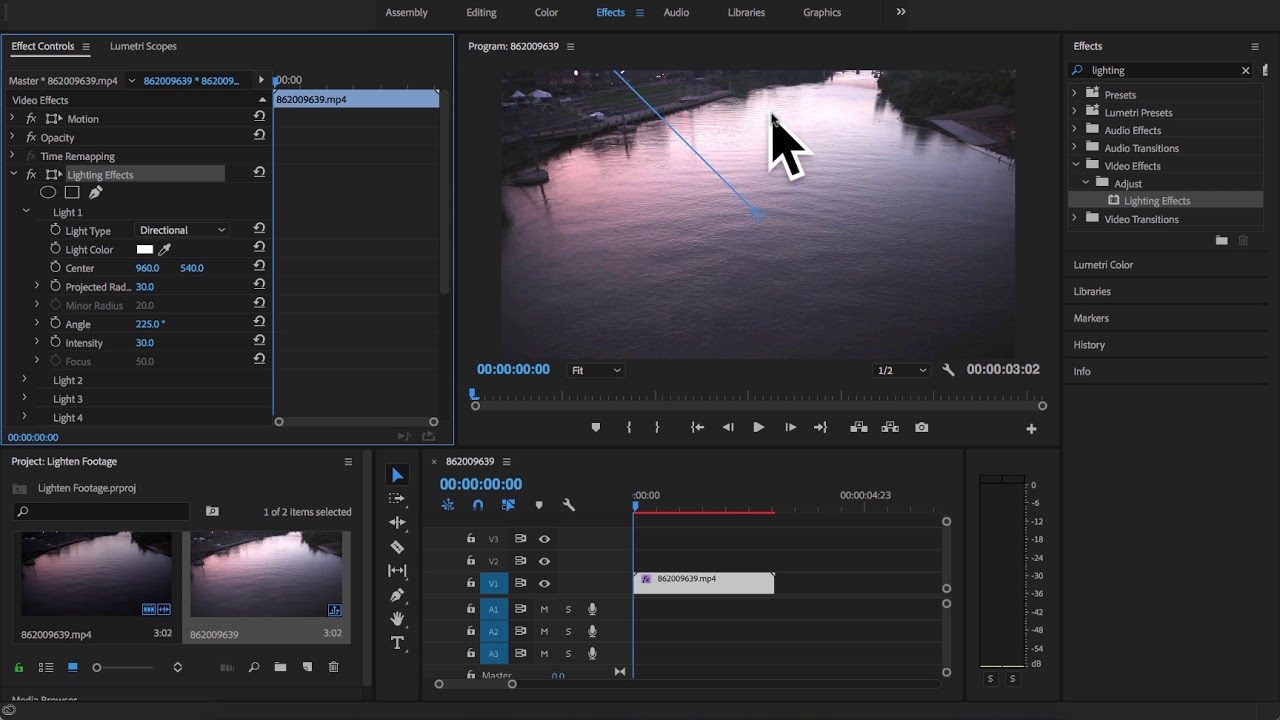Select the Pen tool in the tools panel

[x=397, y=595]
